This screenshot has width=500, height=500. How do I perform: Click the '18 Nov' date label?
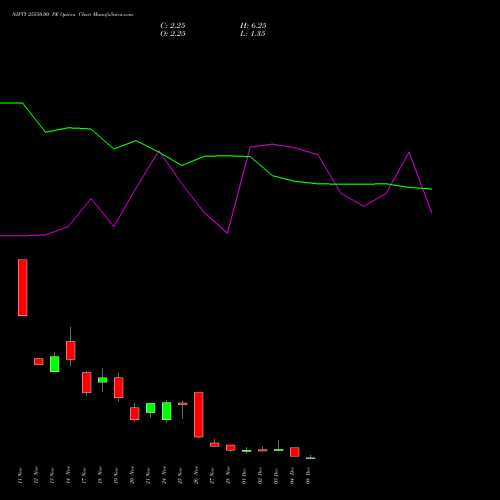tap(100, 476)
